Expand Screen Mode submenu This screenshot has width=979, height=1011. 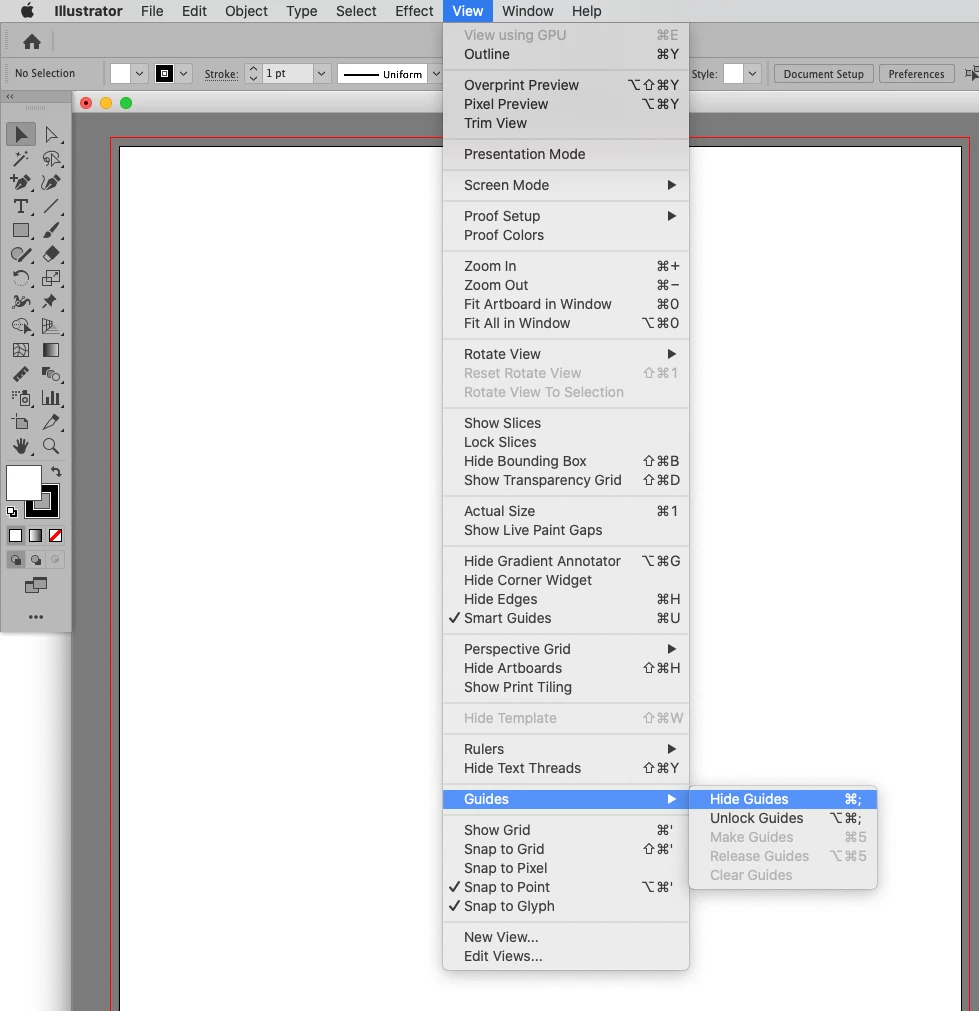tap(566, 185)
